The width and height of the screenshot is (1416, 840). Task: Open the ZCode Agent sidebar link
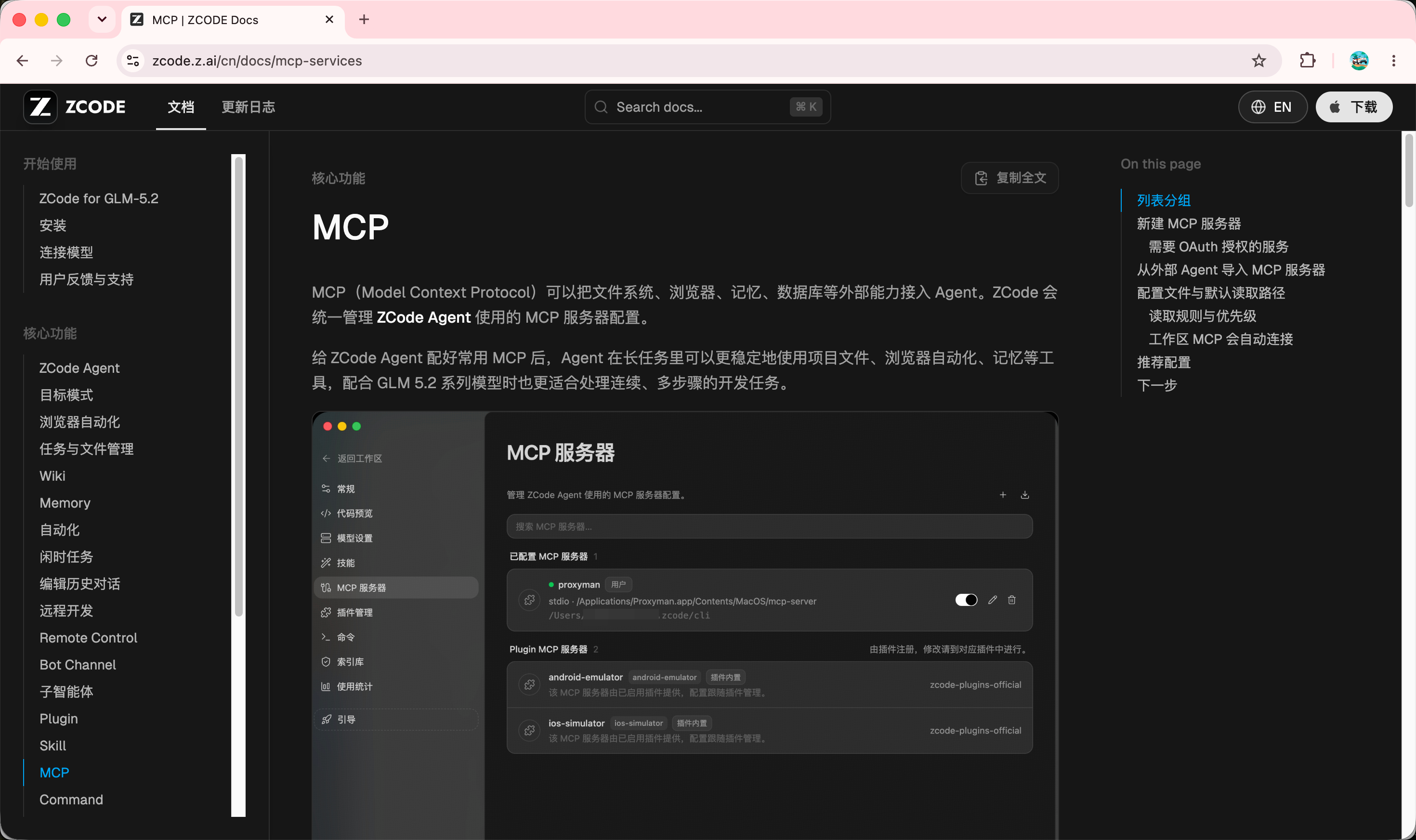80,368
